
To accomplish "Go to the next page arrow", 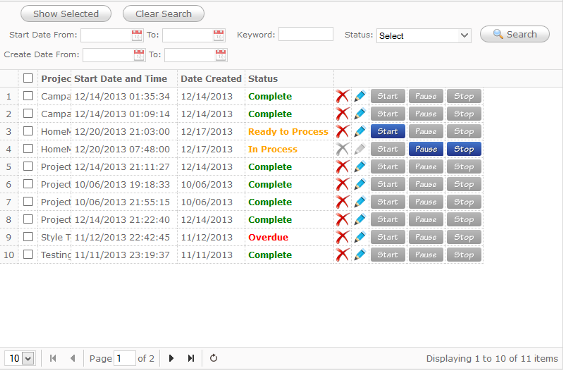I will 171,358.
